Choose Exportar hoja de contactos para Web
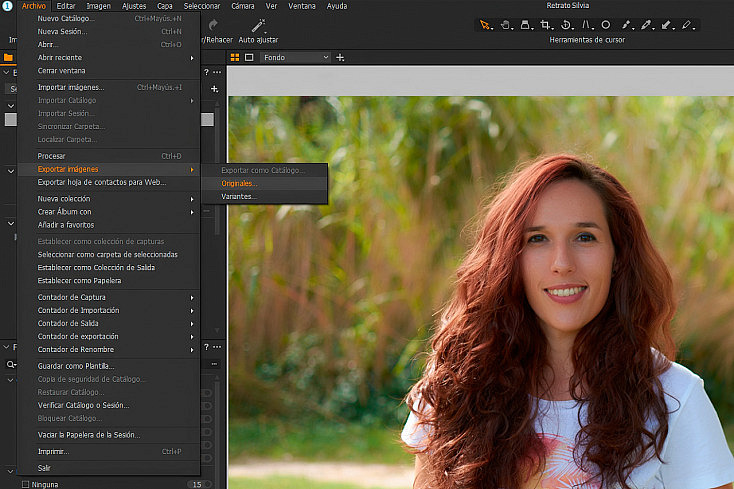The width and height of the screenshot is (734, 489). (x=109, y=182)
